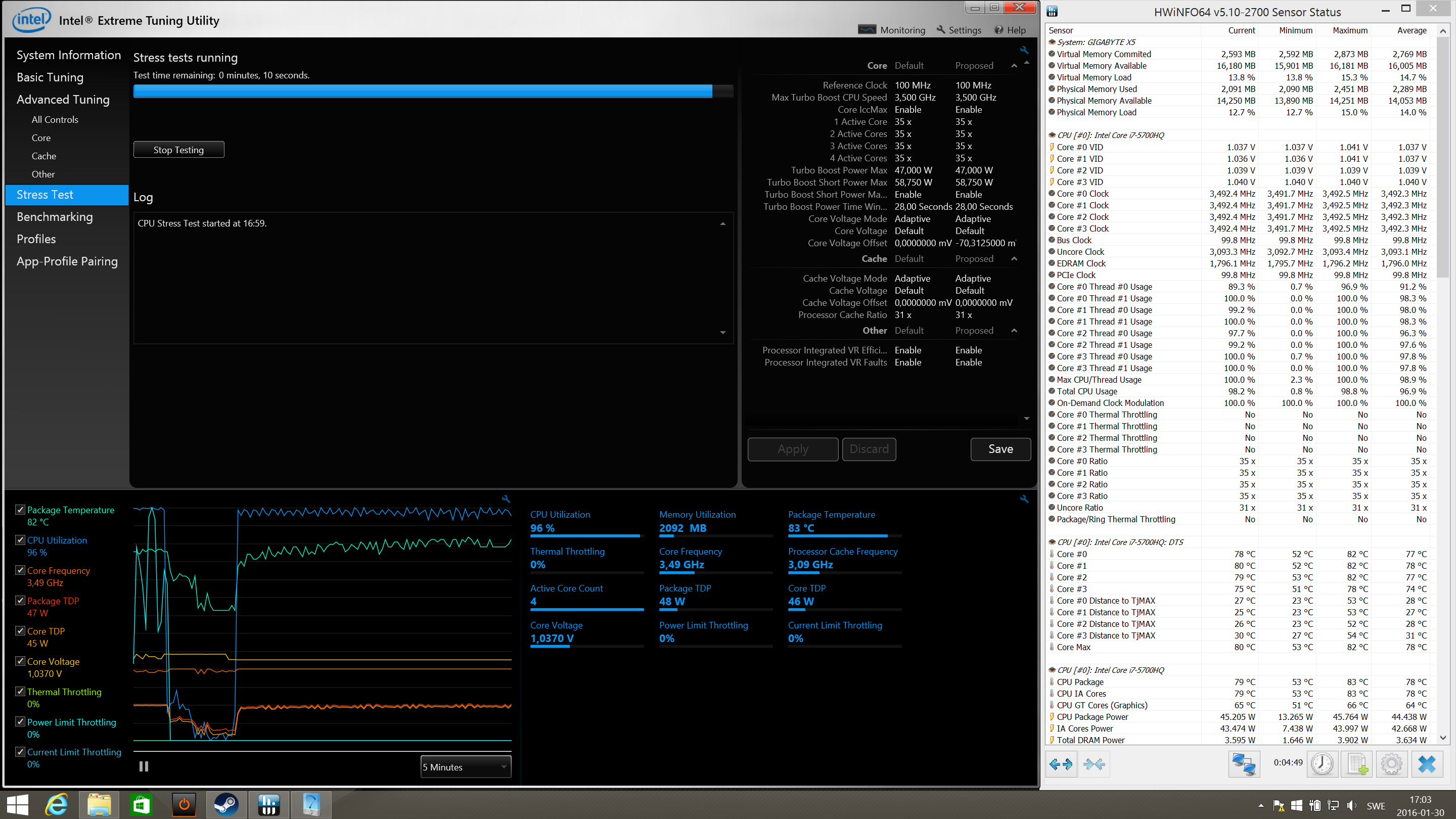Screen dimensions: 1456x819
Task: Open App-Profile Pairing section
Action: [x=67, y=261]
